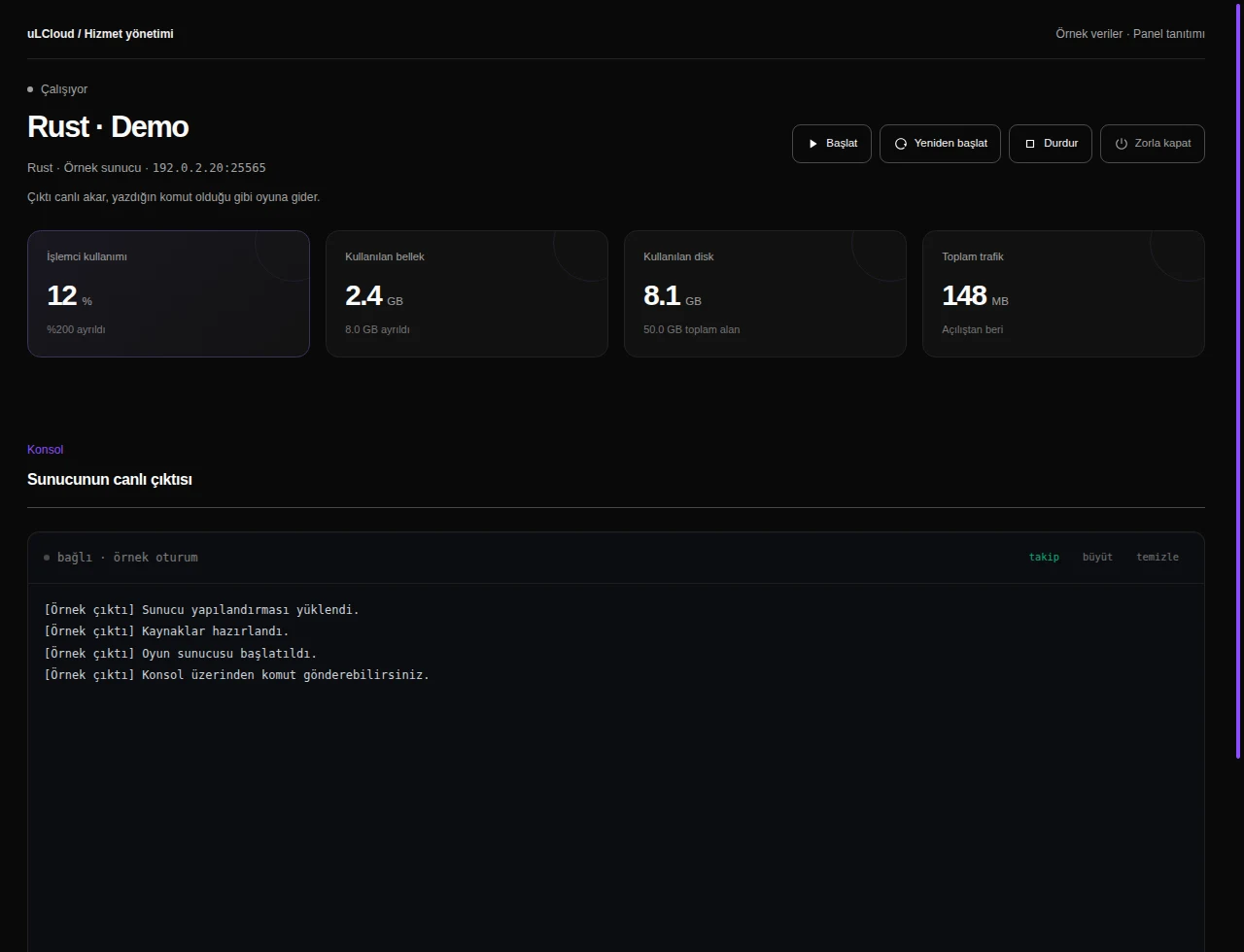Click the Çalışıyor status indicator

[57, 89]
